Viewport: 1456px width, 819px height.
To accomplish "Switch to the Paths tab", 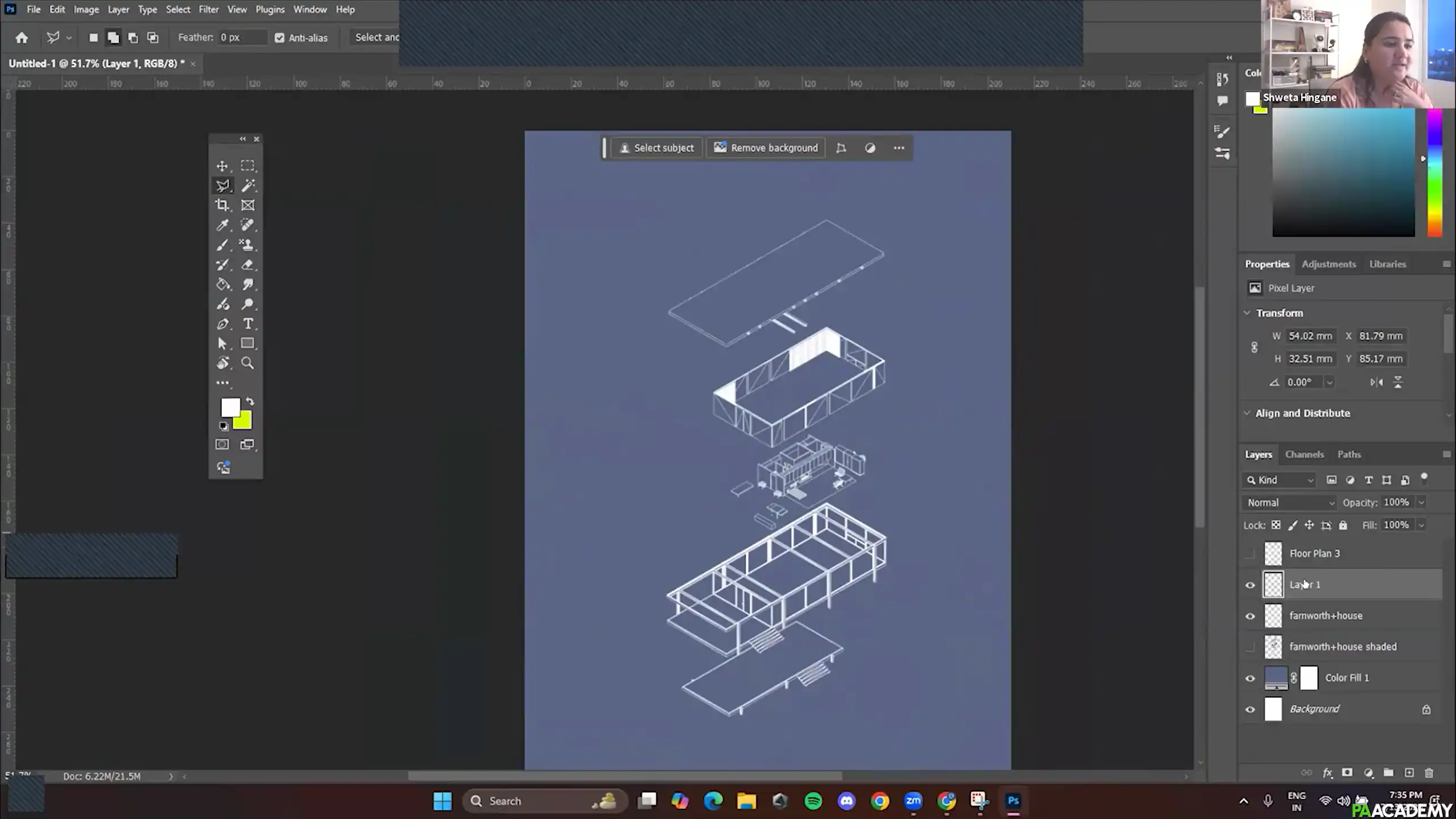I will 1348,454.
